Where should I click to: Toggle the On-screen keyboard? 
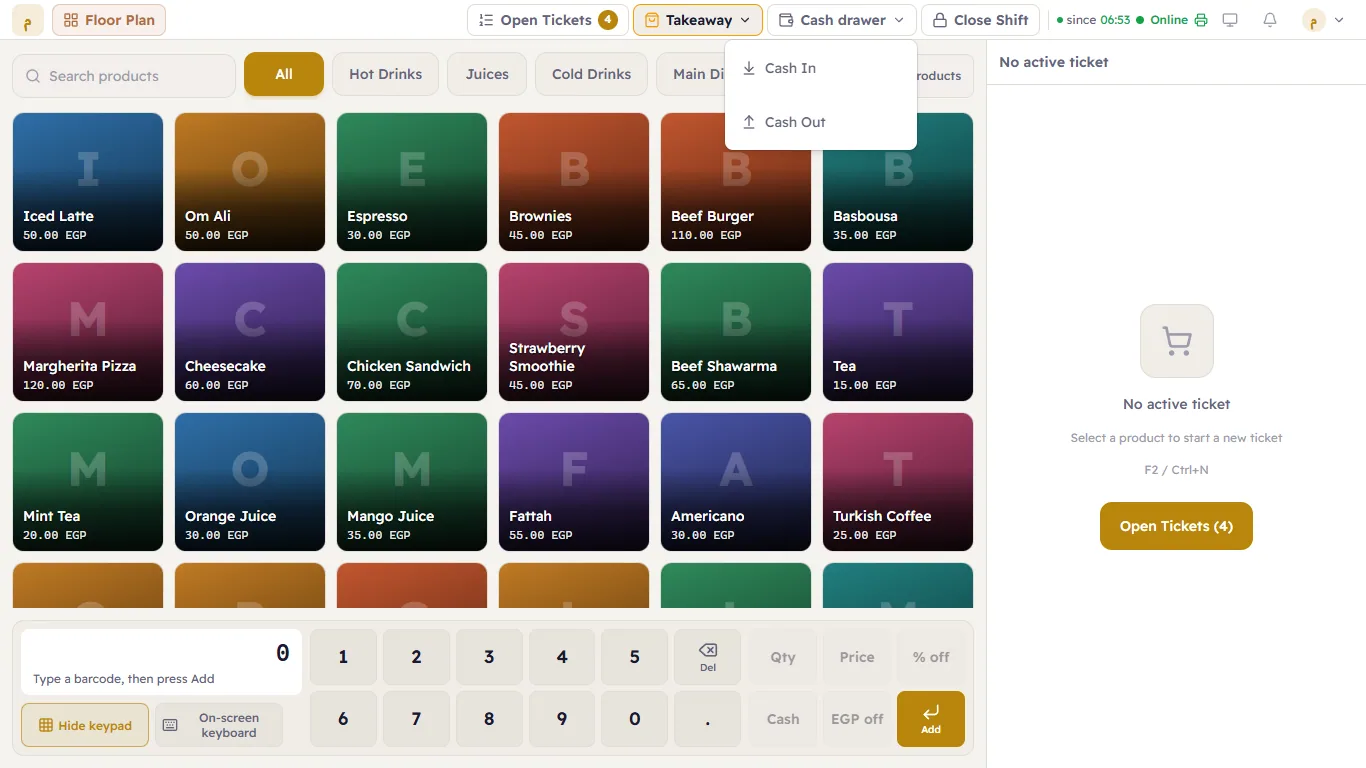(219, 725)
